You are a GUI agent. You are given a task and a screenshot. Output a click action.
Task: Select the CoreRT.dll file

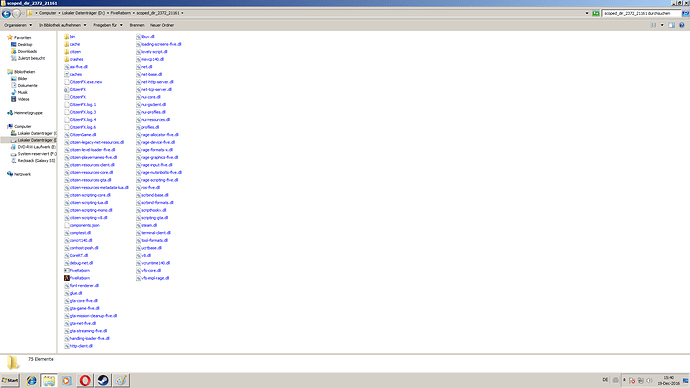tap(76, 255)
